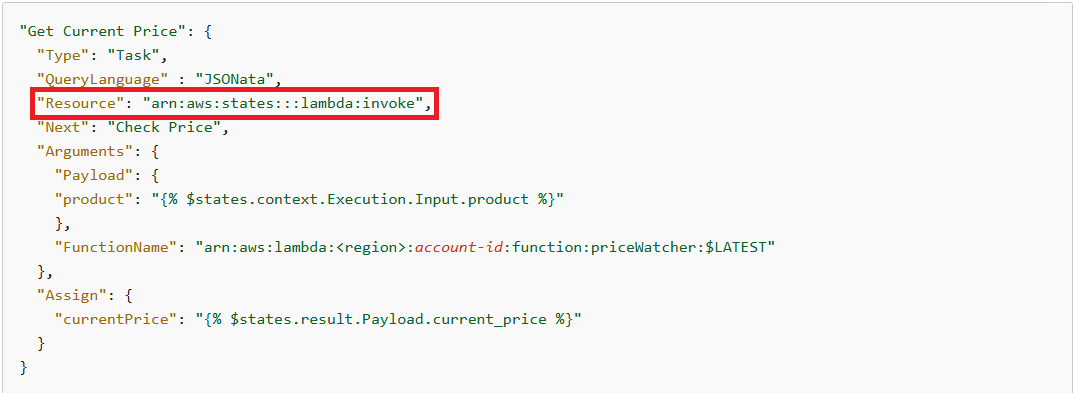
Task: Click the "JSONata" value
Action: click(x=235, y=79)
